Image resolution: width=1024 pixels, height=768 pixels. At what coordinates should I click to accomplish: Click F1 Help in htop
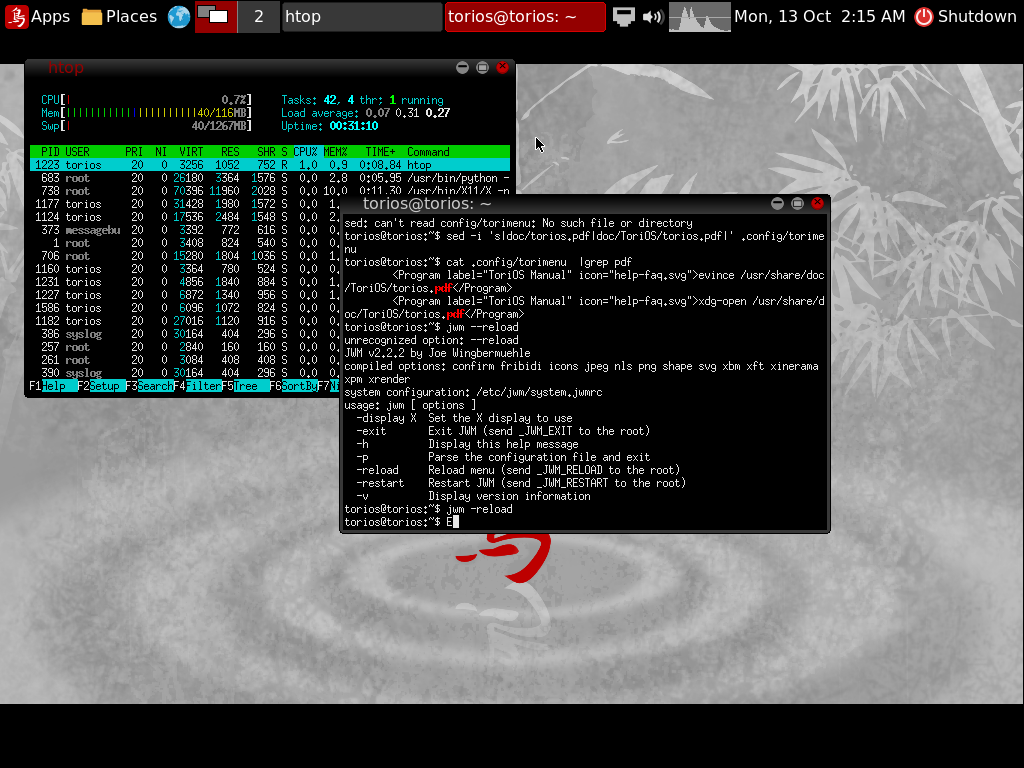point(48,386)
